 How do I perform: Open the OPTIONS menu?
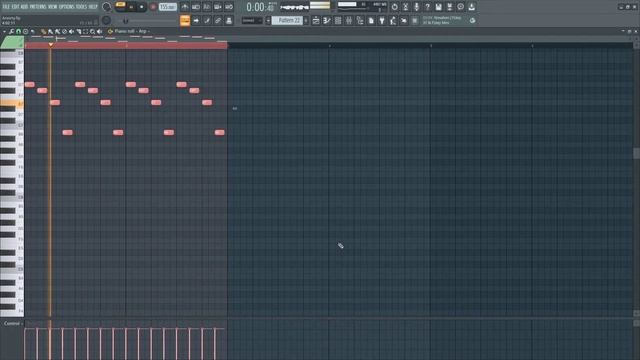(67, 7)
